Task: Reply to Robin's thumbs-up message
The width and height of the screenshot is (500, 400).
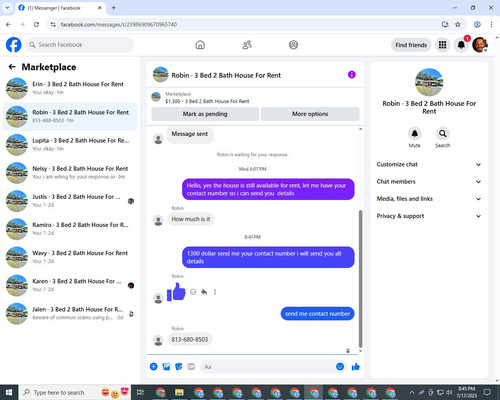Action: click(204, 292)
